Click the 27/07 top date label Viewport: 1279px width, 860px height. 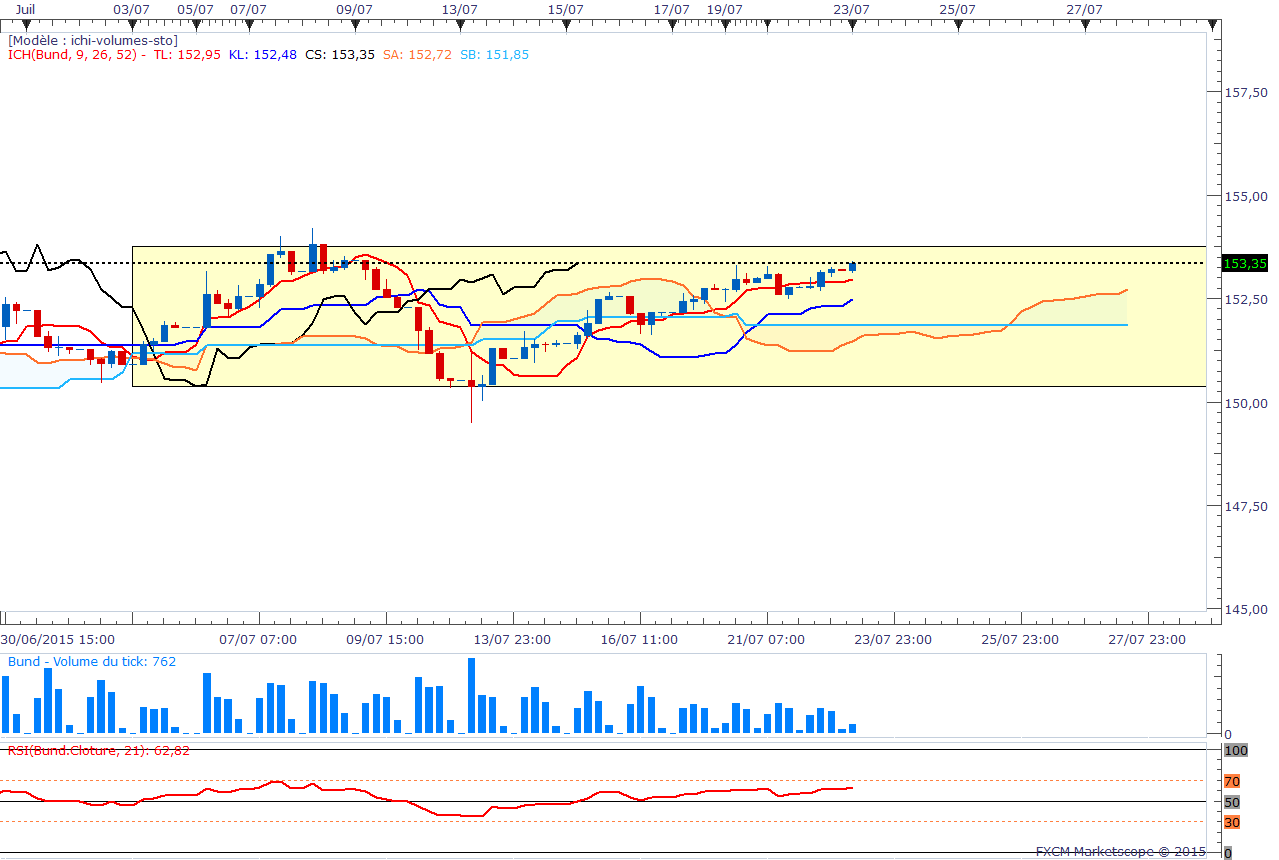tap(1085, 9)
